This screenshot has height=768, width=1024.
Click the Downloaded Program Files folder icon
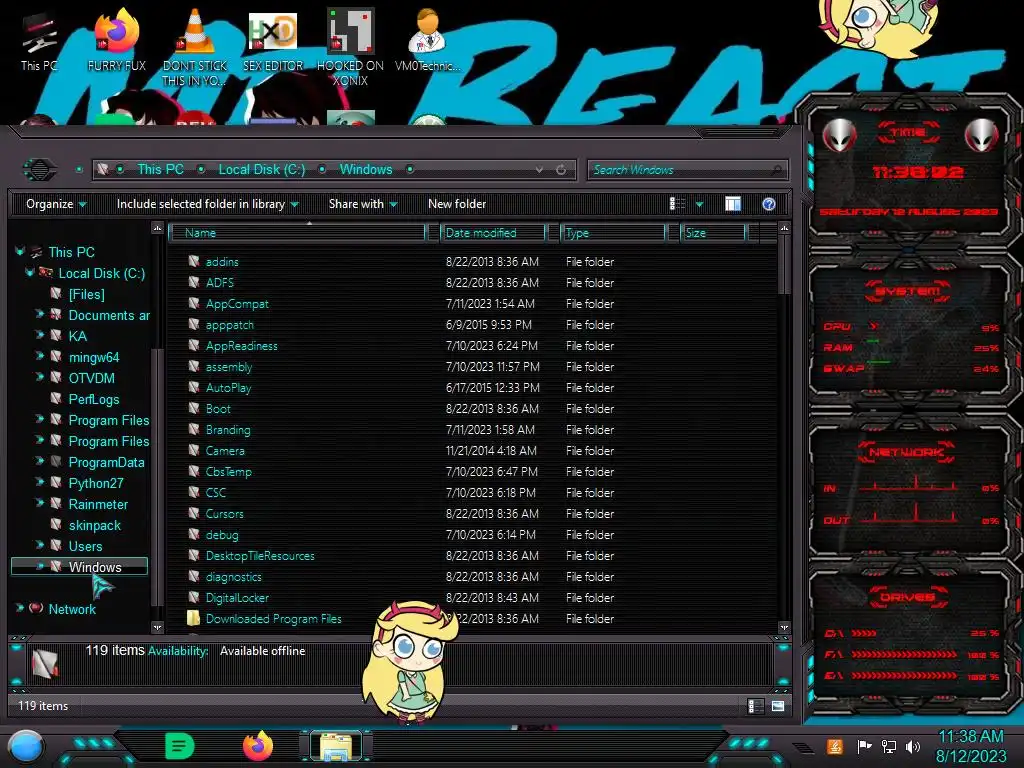click(x=193, y=618)
